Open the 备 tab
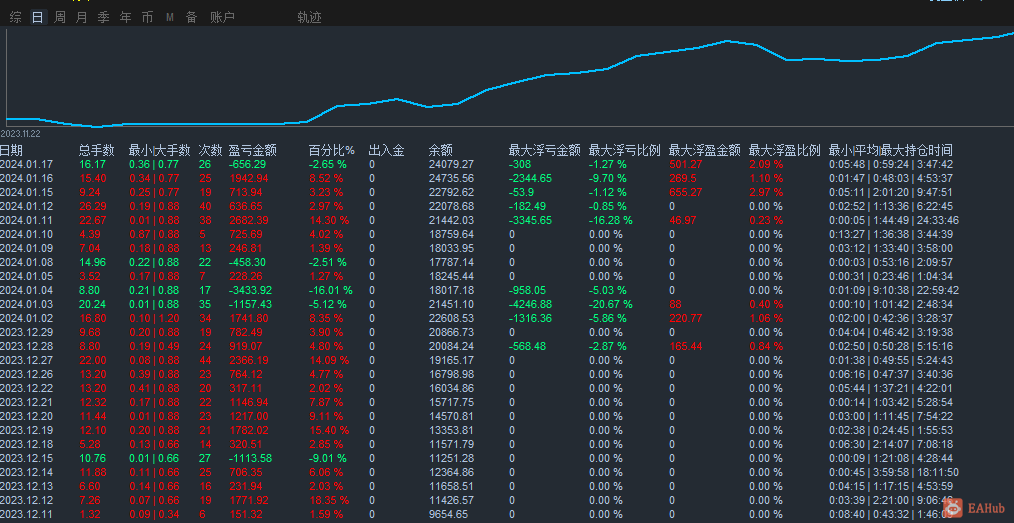1014x523 pixels. click(x=191, y=17)
